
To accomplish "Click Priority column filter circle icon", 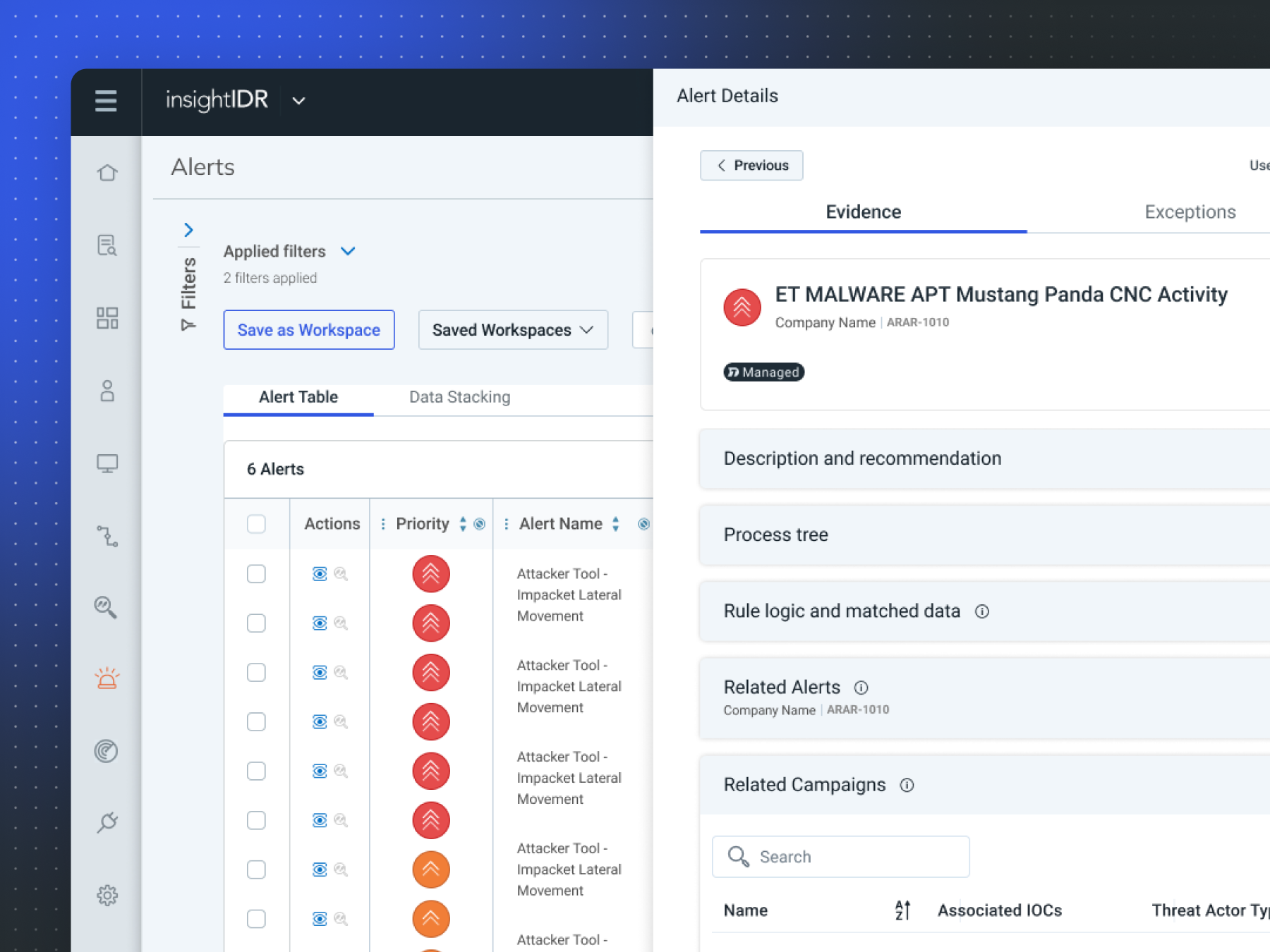I will [x=480, y=524].
